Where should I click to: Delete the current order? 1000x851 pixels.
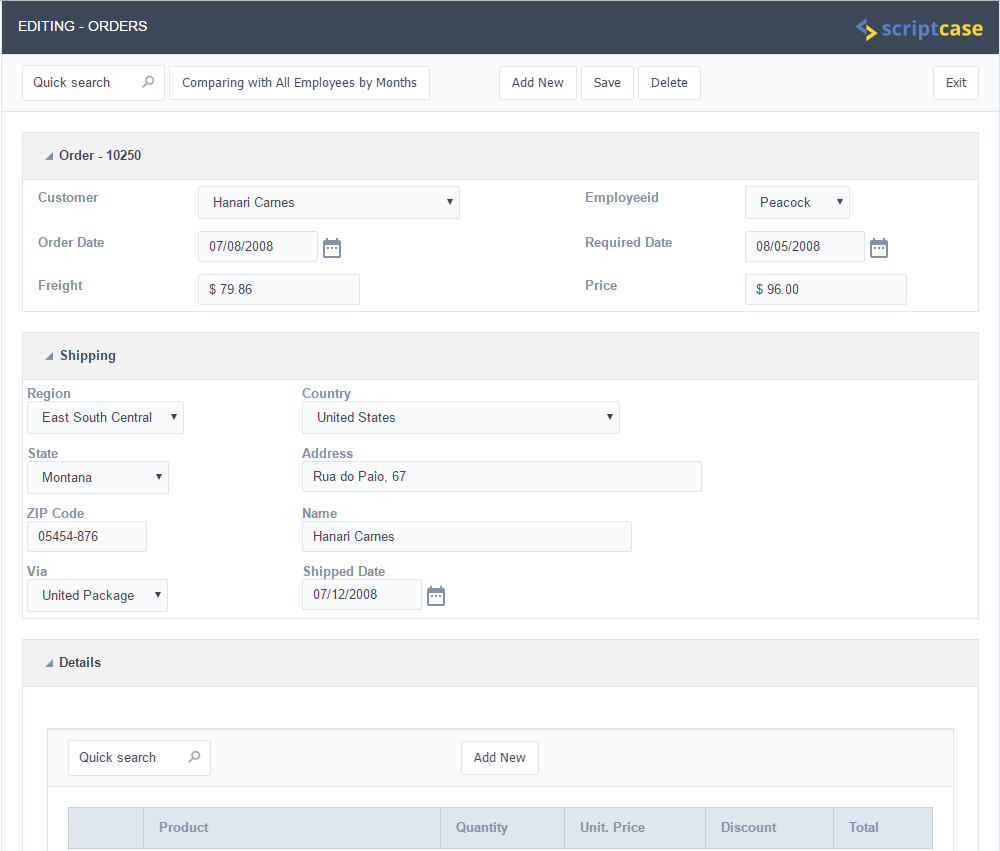(669, 83)
